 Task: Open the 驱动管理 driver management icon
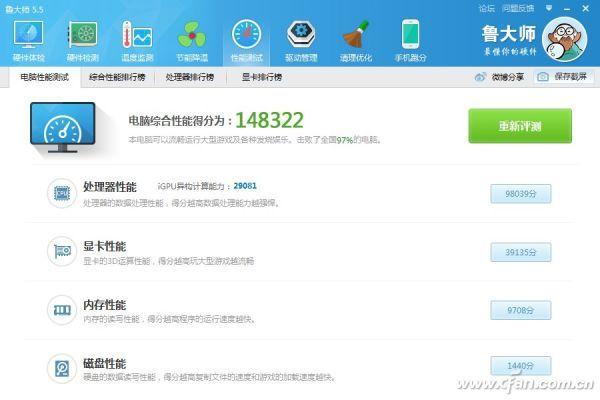coord(301,35)
